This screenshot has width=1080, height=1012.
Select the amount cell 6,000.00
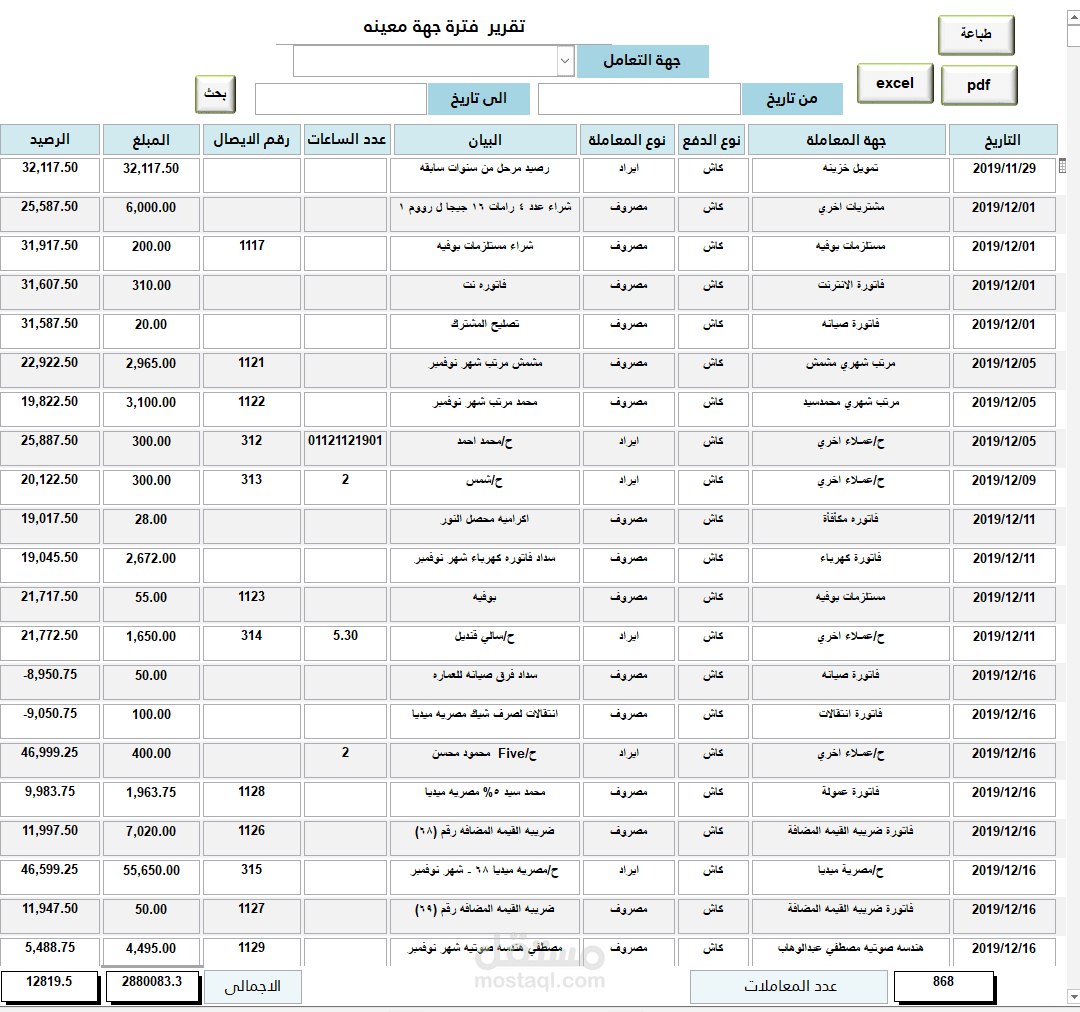point(151,214)
